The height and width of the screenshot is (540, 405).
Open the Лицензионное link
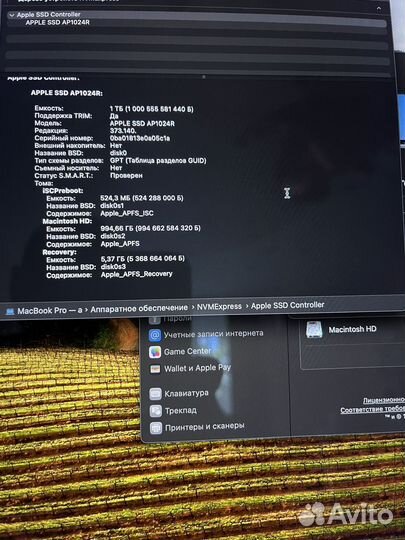pyautogui.click(x=384, y=400)
